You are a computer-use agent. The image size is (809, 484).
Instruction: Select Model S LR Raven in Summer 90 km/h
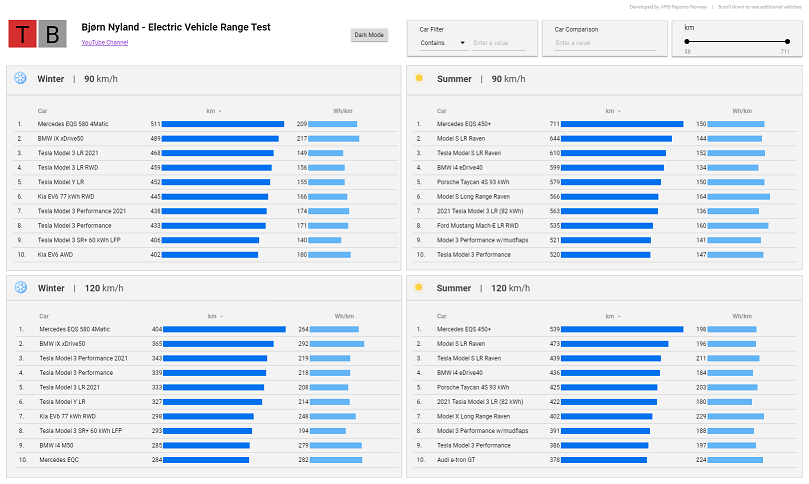point(461,138)
